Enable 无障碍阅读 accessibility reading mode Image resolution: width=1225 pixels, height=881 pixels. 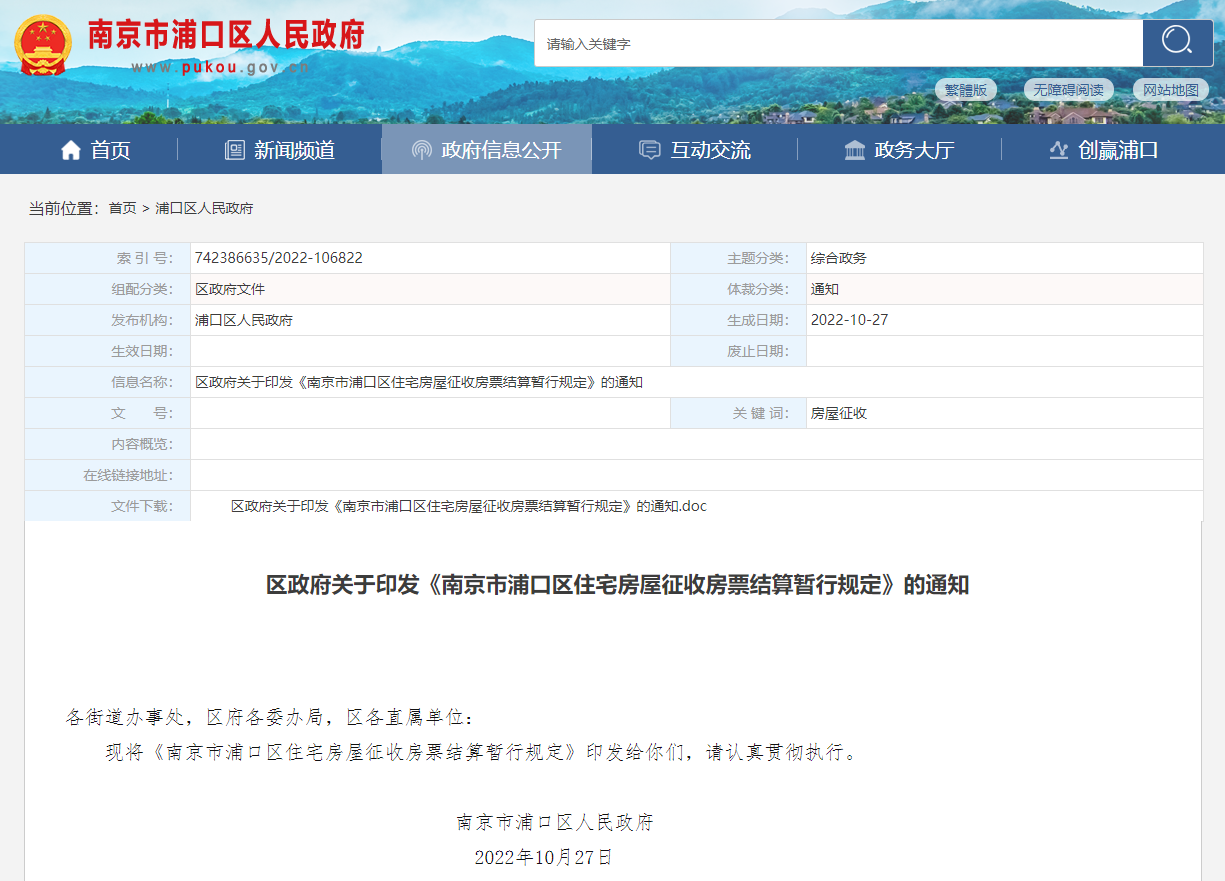click(x=1068, y=90)
